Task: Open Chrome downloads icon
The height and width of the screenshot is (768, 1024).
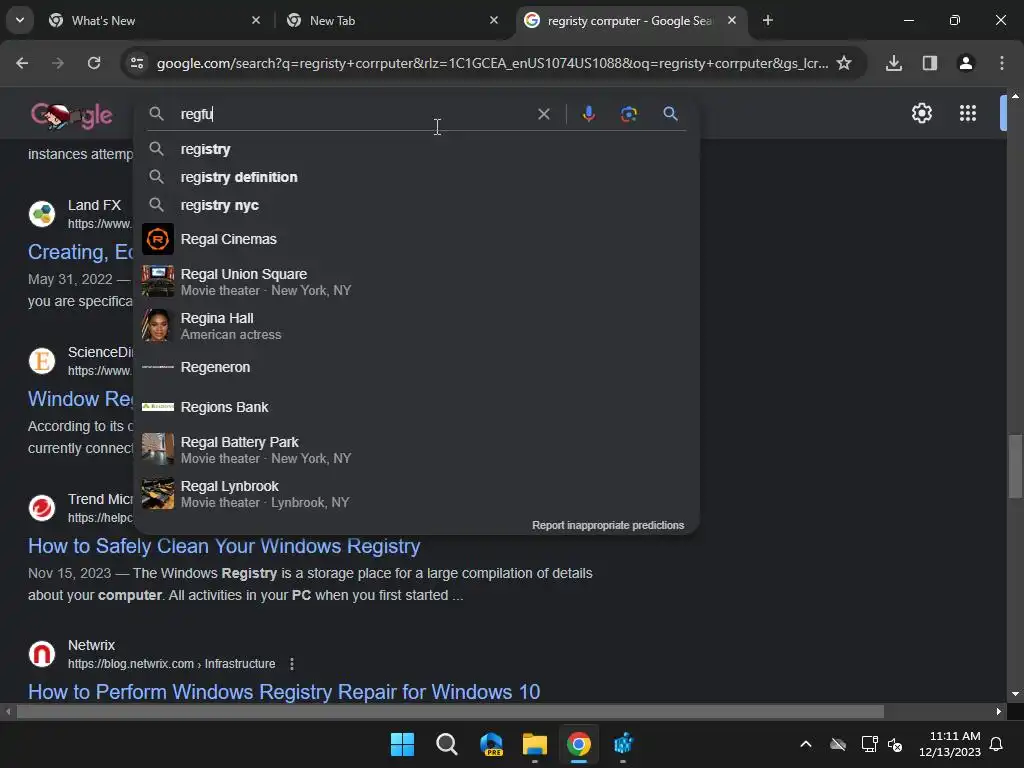Action: pyautogui.click(x=894, y=63)
